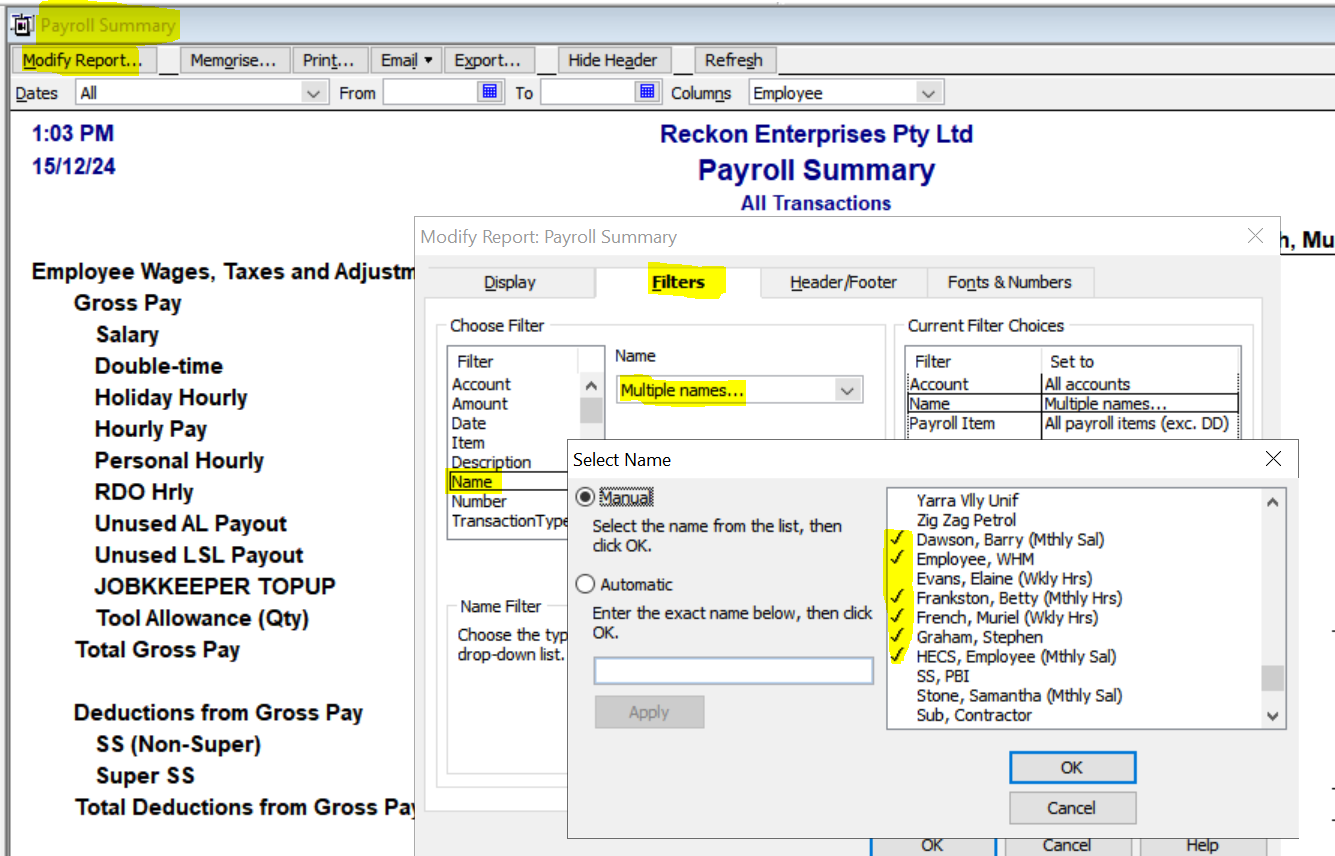Viewport: 1335px width, 856px height.
Task: Cancel the Select Name dialog
Action: click(x=1072, y=807)
